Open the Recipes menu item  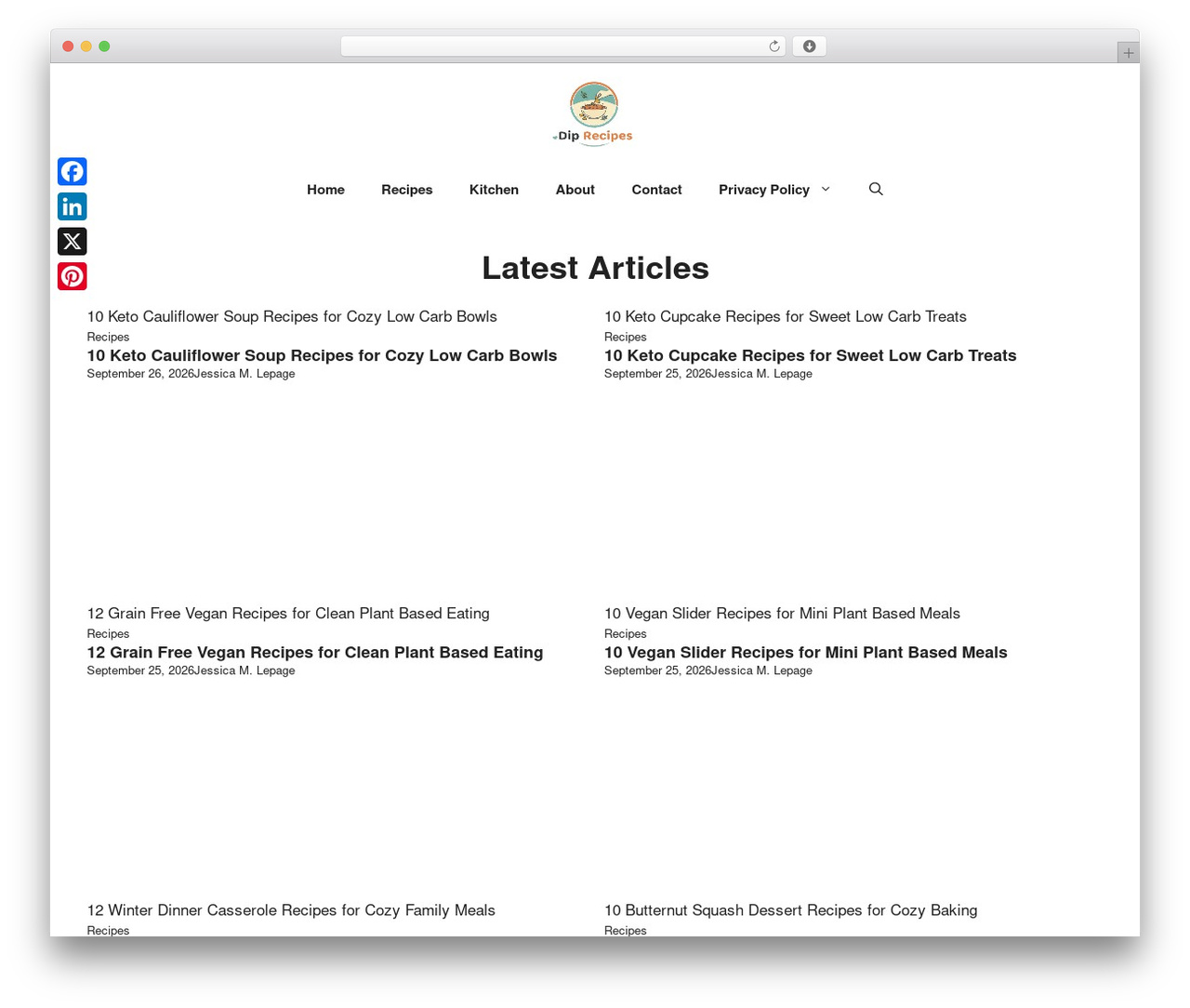(x=407, y=190)
